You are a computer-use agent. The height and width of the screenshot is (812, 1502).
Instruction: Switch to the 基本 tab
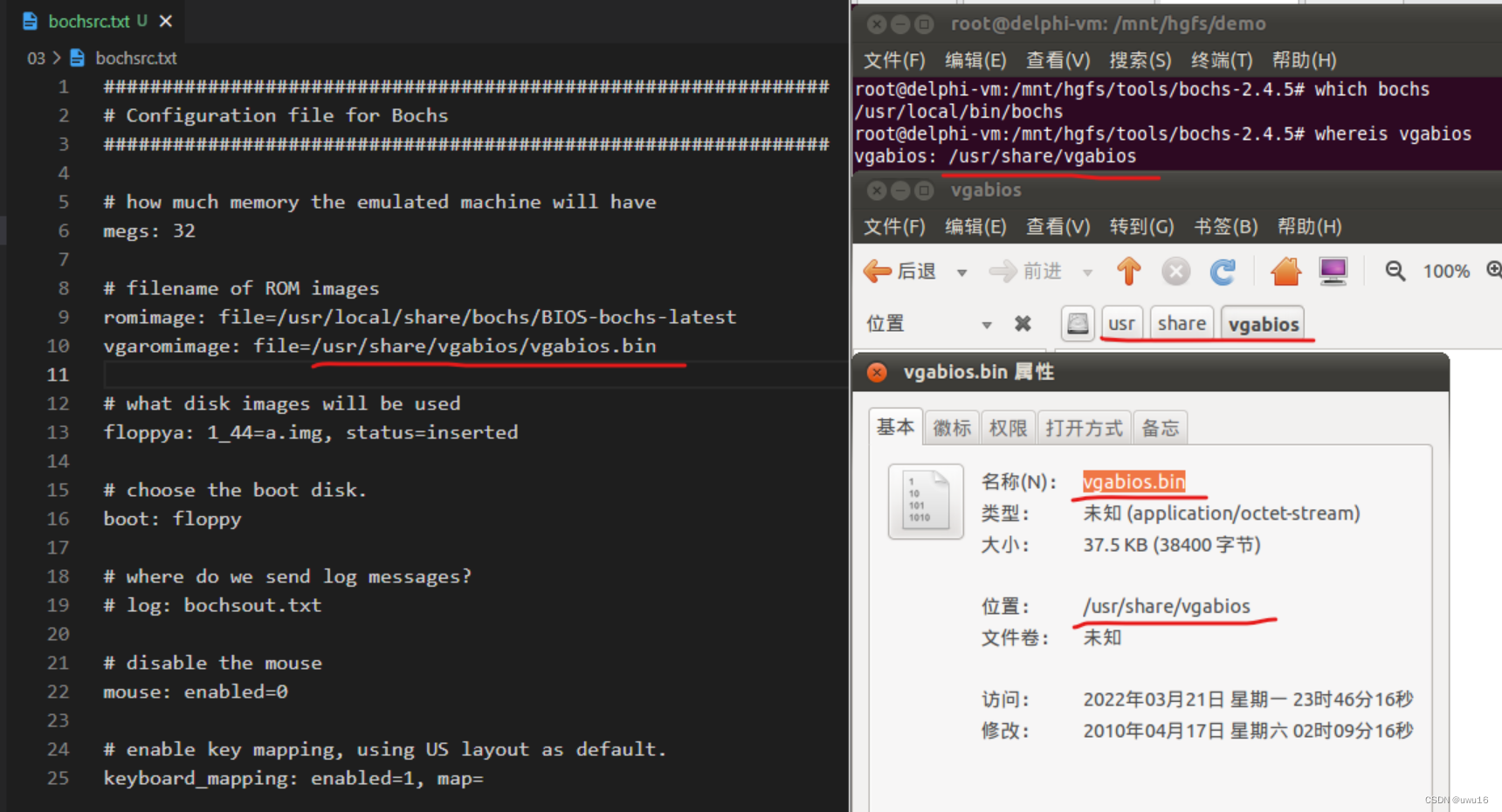tap(896, 427)
